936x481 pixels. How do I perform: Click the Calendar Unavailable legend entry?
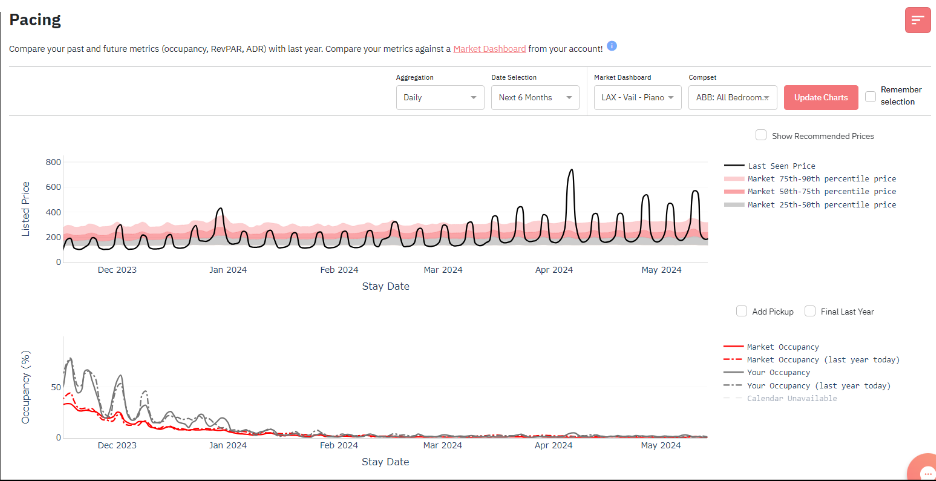(791, 398)
